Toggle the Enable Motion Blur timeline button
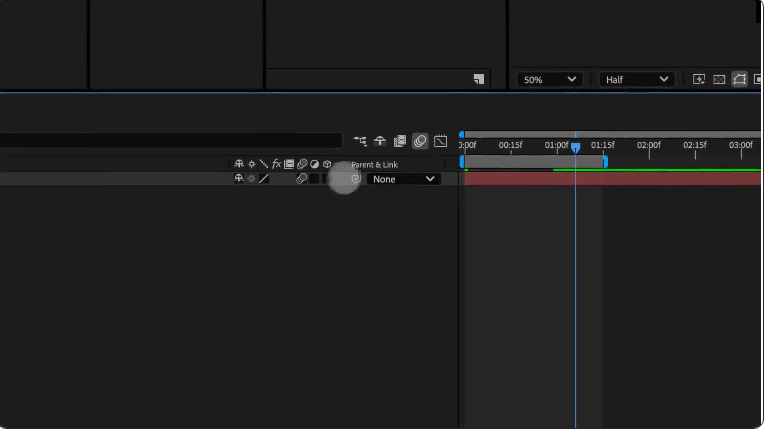 [x=420, y=141]
